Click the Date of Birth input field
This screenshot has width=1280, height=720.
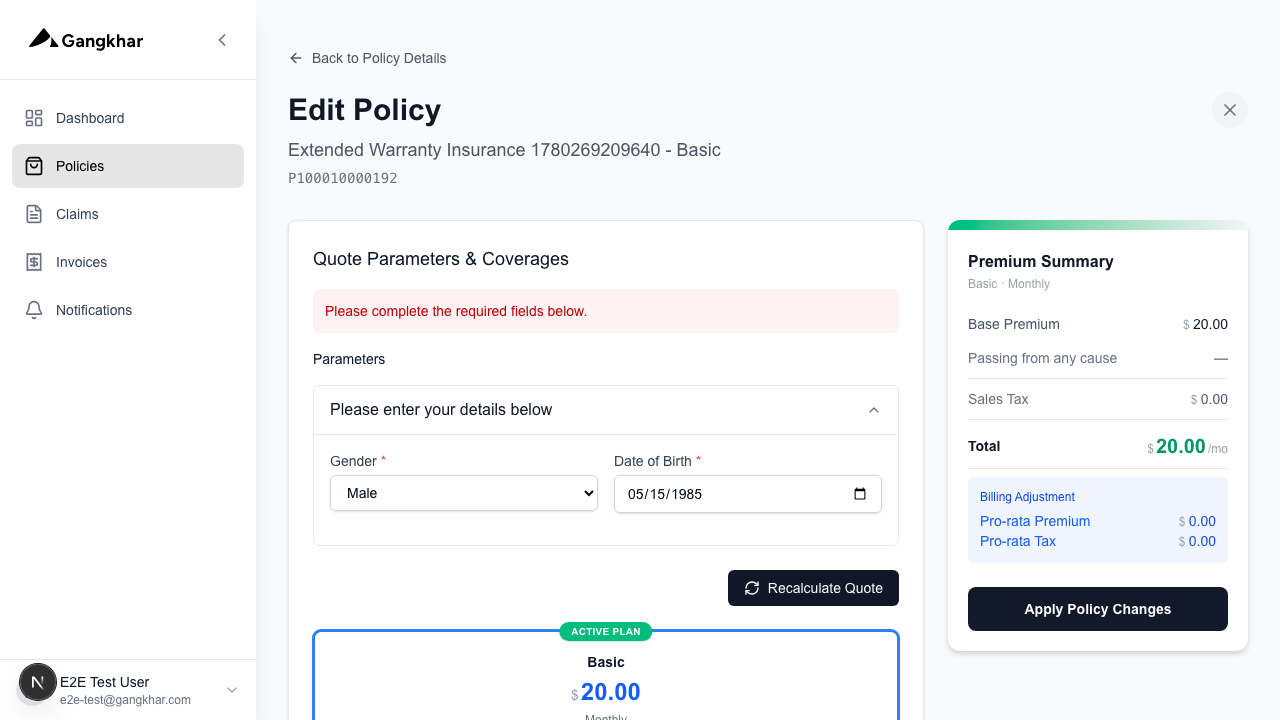pyautogui.click(x=748, y=494)
